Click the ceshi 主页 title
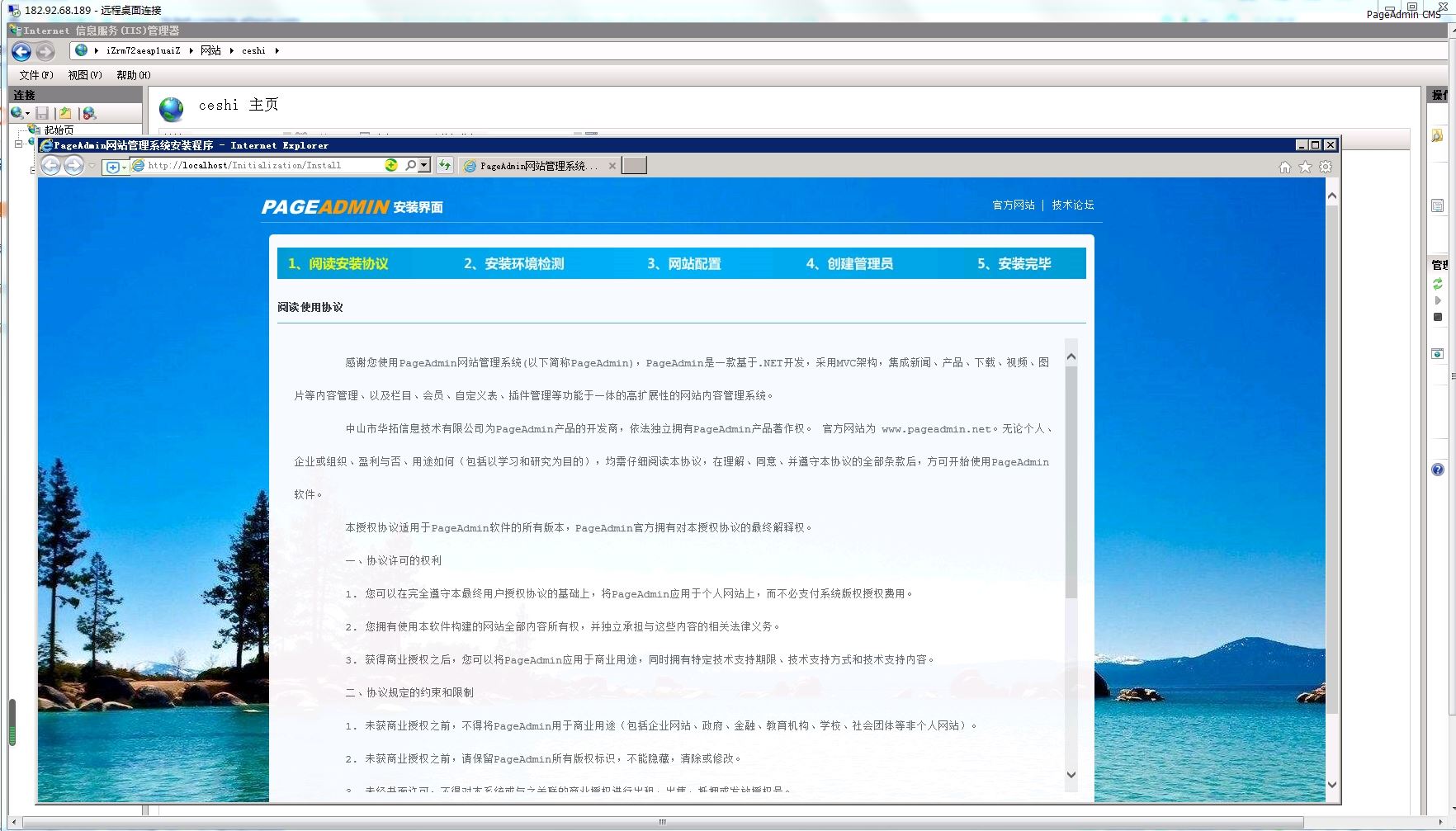This screenshot has height=831, width=1456. 239,105
